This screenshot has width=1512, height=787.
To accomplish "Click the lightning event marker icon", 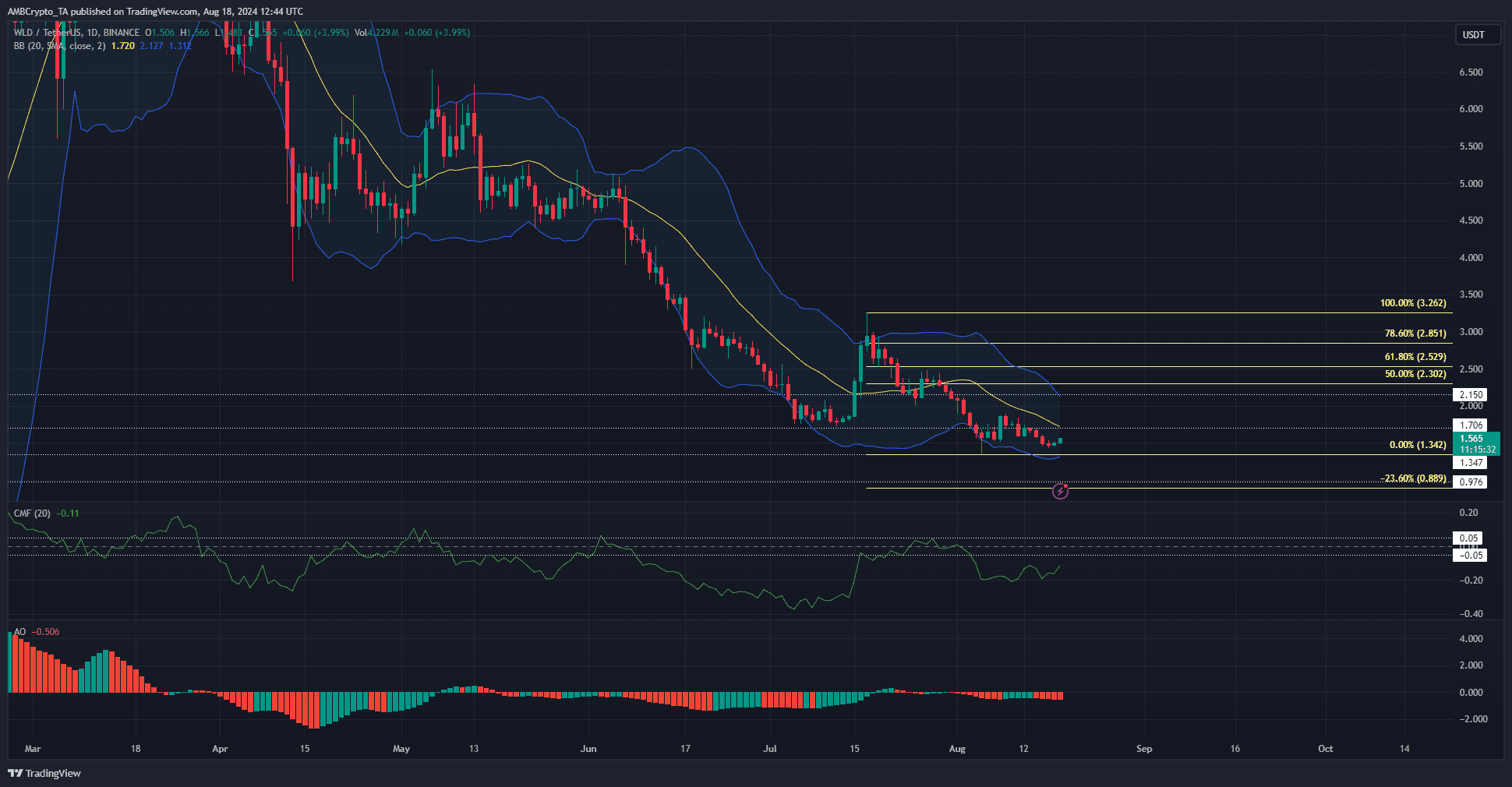I will (1060, 491).
